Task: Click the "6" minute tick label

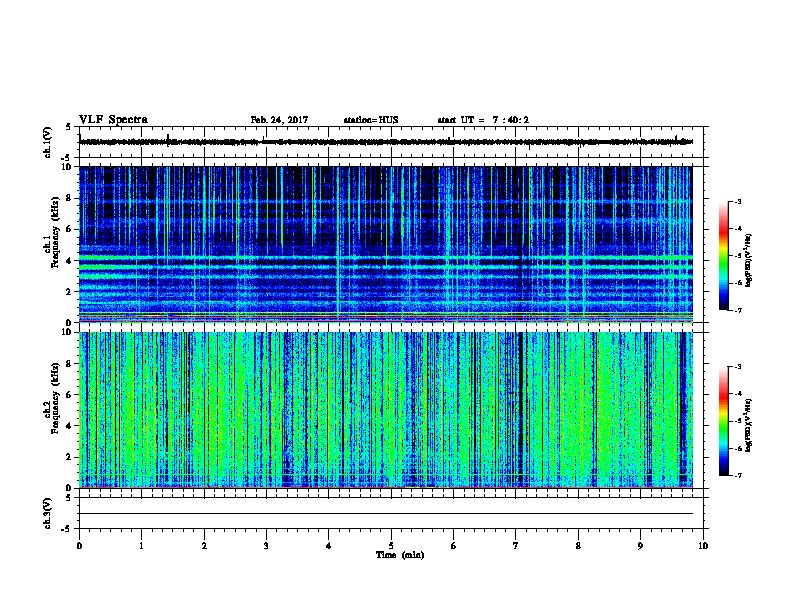Action: click(x=453, y=546)
